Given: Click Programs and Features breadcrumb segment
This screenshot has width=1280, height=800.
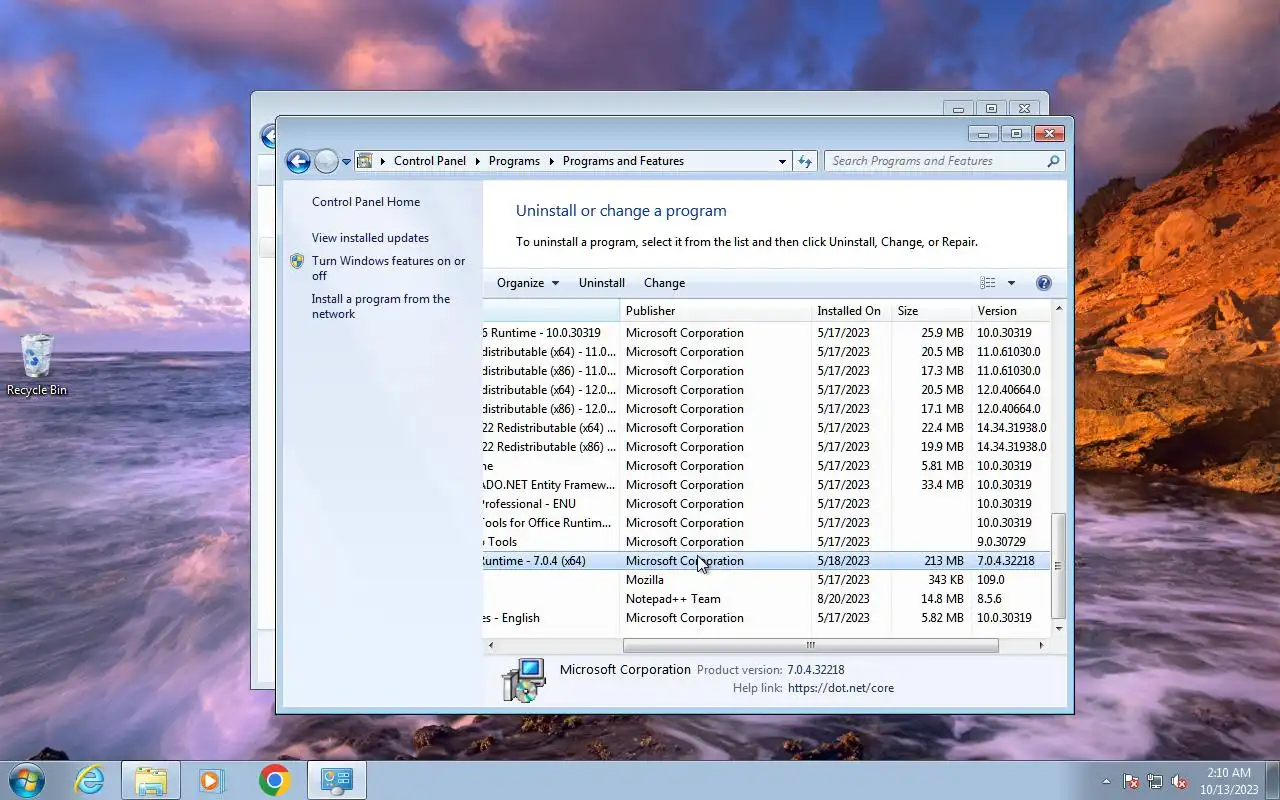Looking at the screenshot, I should [x=623, y=161].
